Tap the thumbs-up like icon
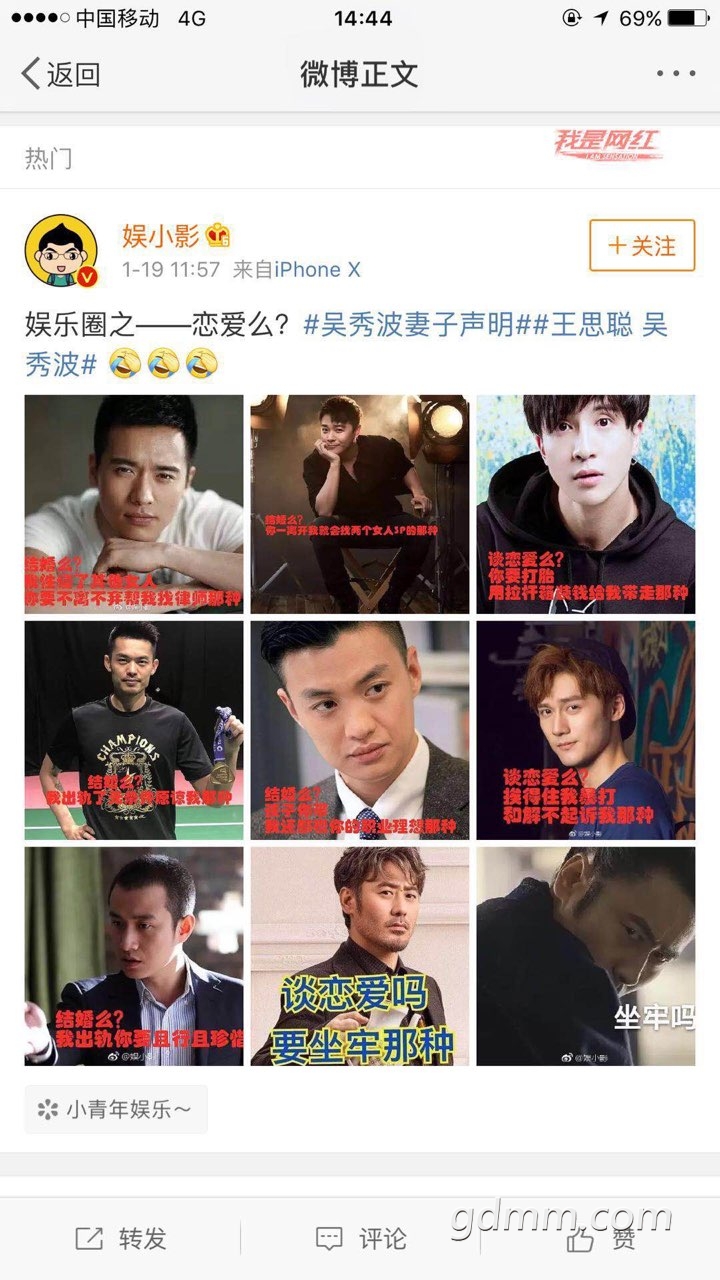The width and height of the screenshot is (720, 1280). [580, 1239]
